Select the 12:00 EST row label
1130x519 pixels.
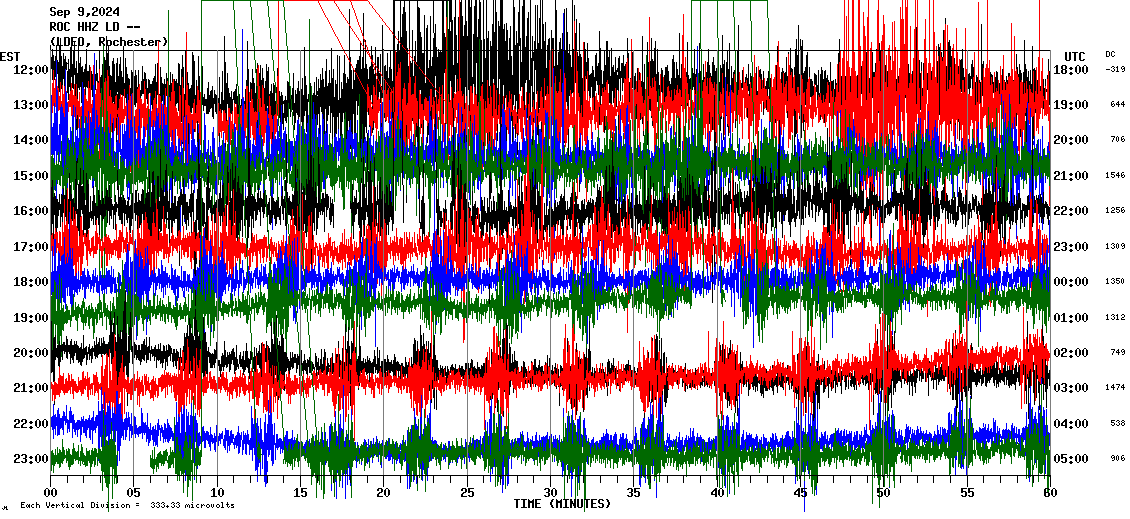pyautogui.click(x=30, y=69)
